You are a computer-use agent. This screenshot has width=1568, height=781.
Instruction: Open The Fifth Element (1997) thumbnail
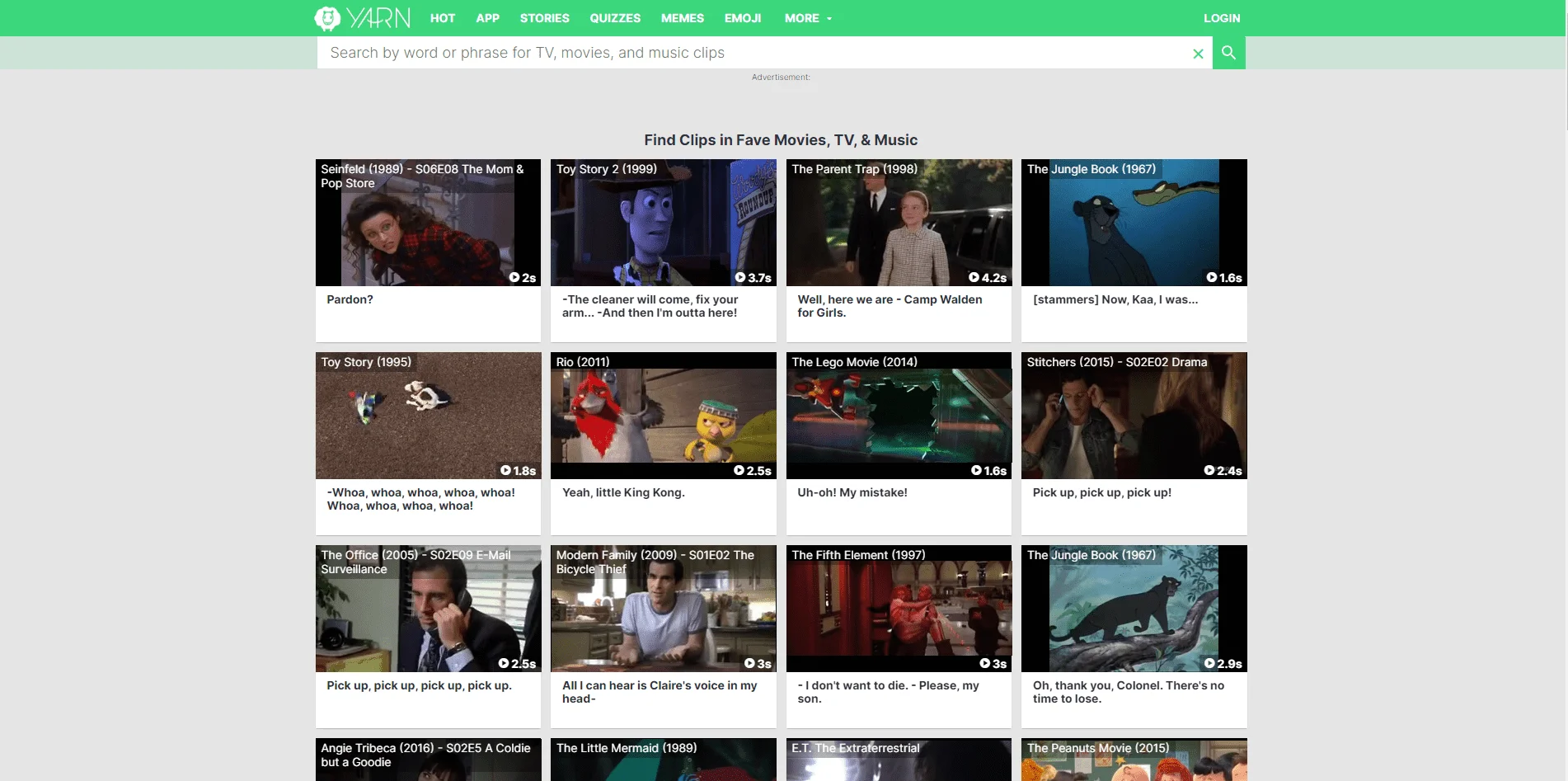point(899,609)
